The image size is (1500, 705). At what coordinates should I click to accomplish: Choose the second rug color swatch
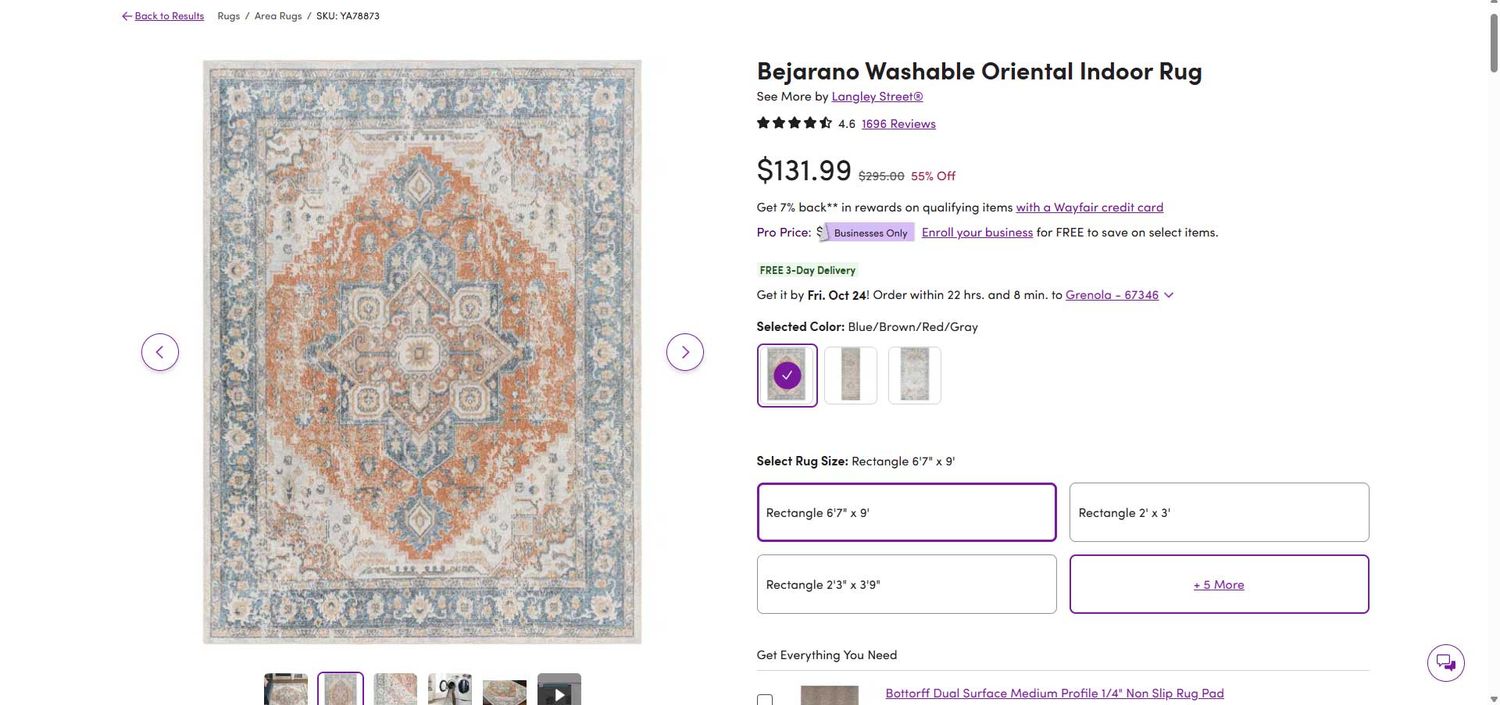[x=851, y=376]
